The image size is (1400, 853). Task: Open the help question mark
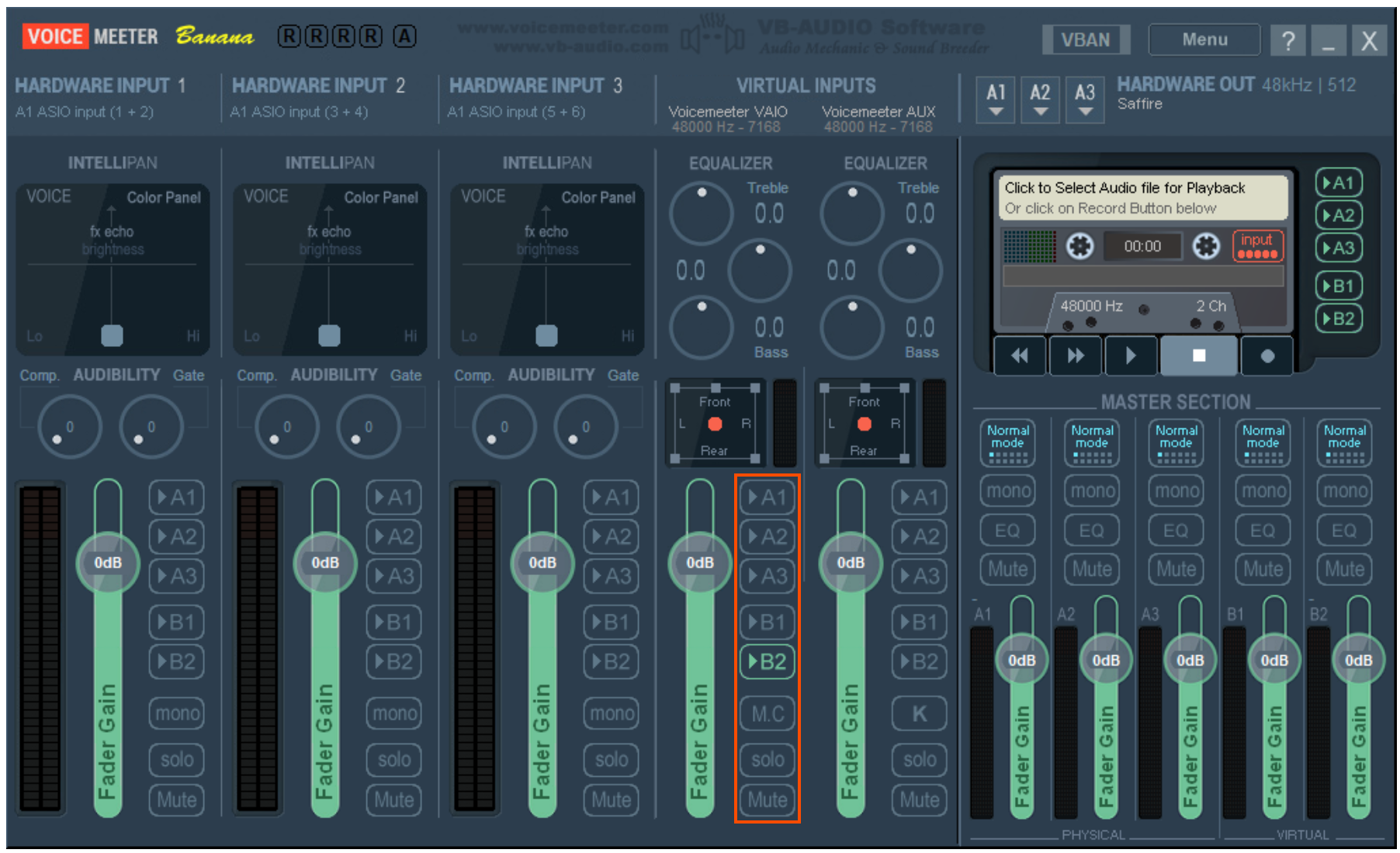click(1288, 40)
